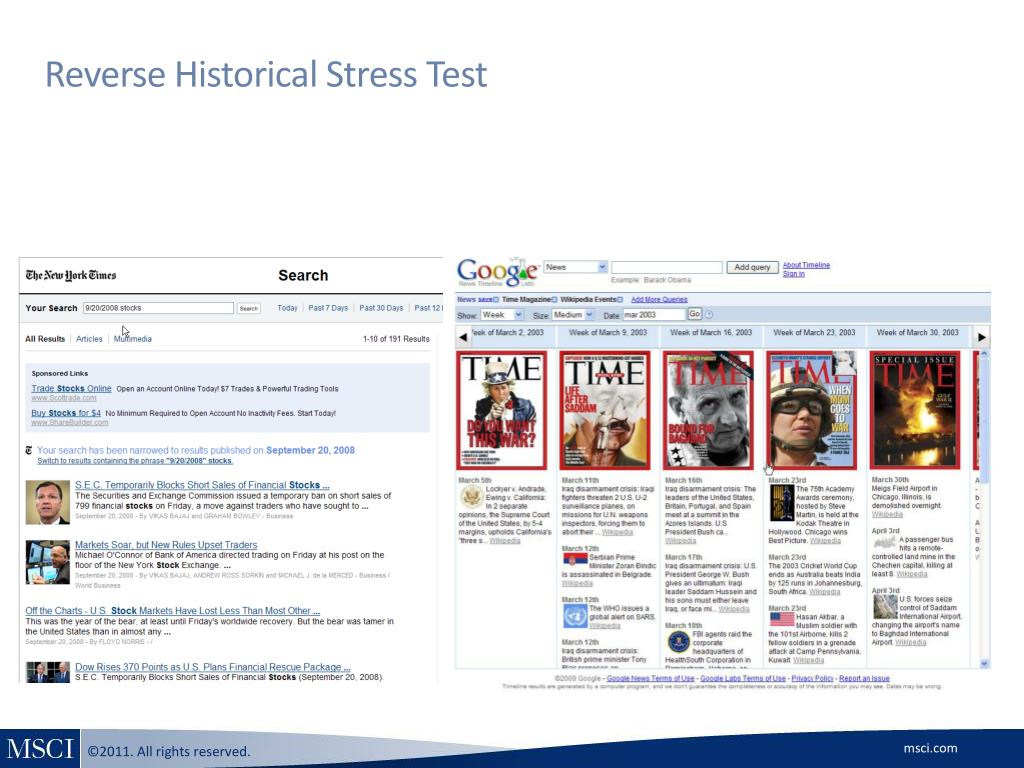This screenshot has width=1024, height=768.
Task: Click Google Labs Terms of Use link
Action: tap(743, 679)
